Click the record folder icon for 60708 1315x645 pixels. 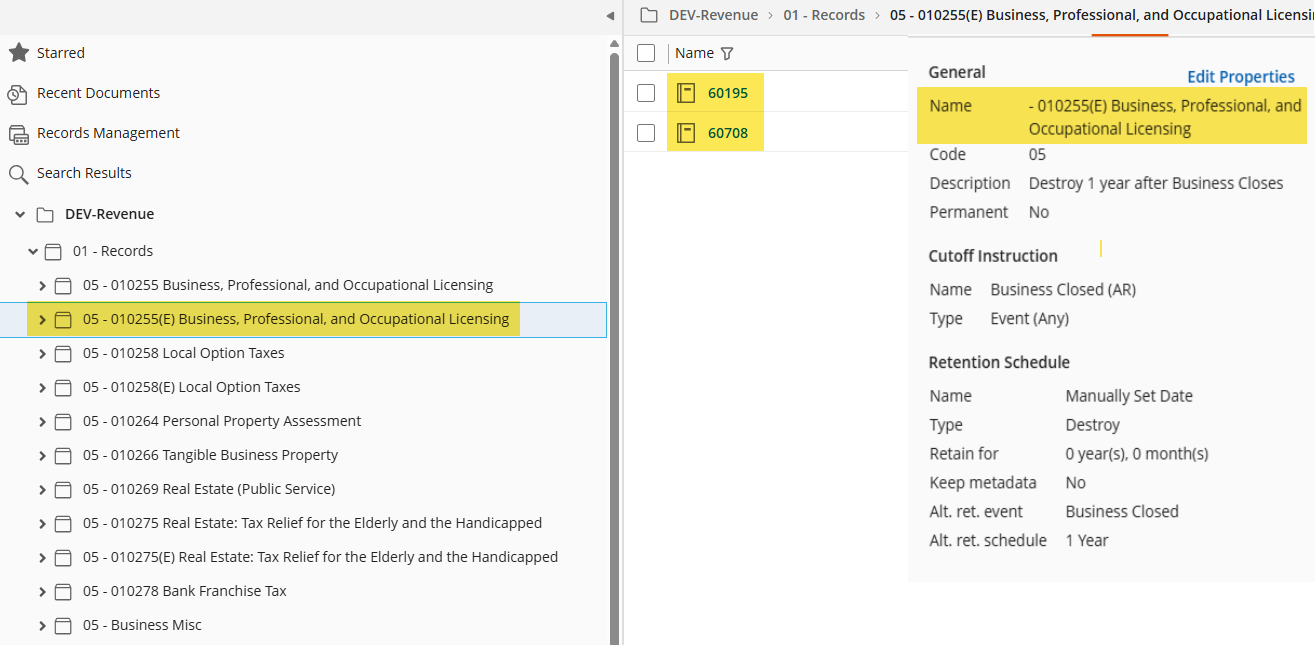point(686,133)
